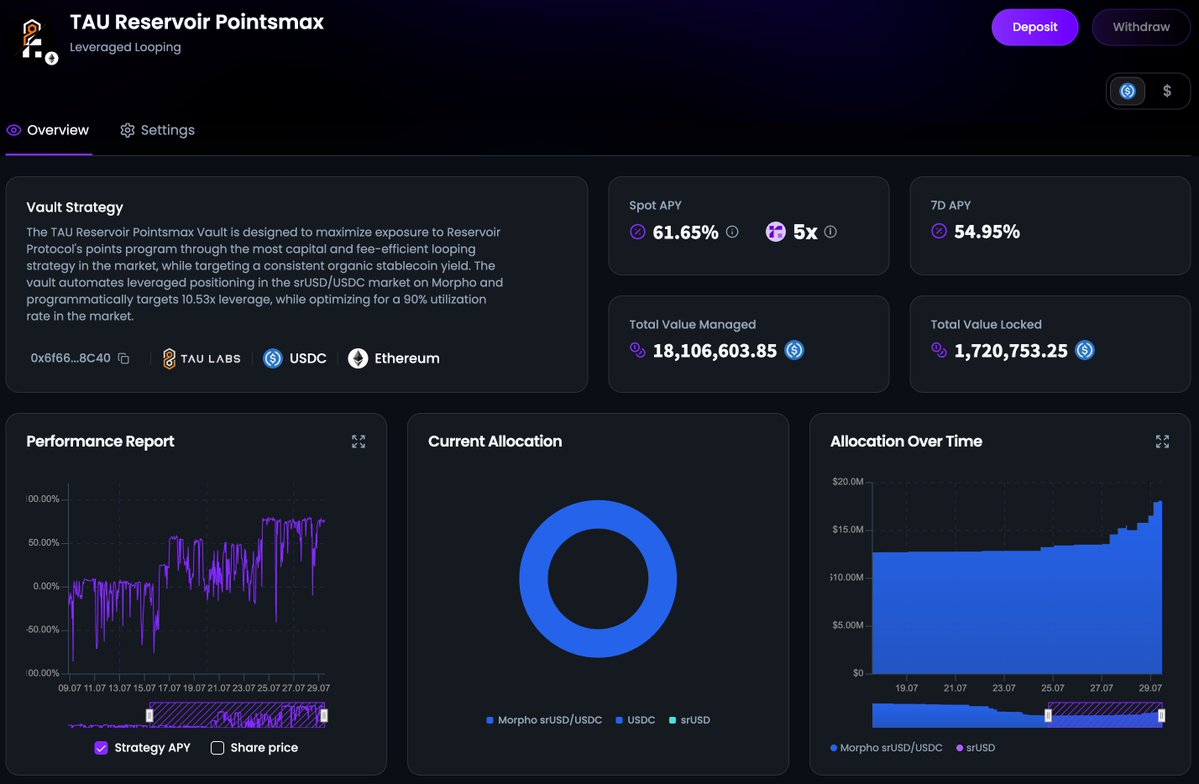Click the 61.65% Spot APY value
Viewport: 1199px width, 784px height.
685,232
